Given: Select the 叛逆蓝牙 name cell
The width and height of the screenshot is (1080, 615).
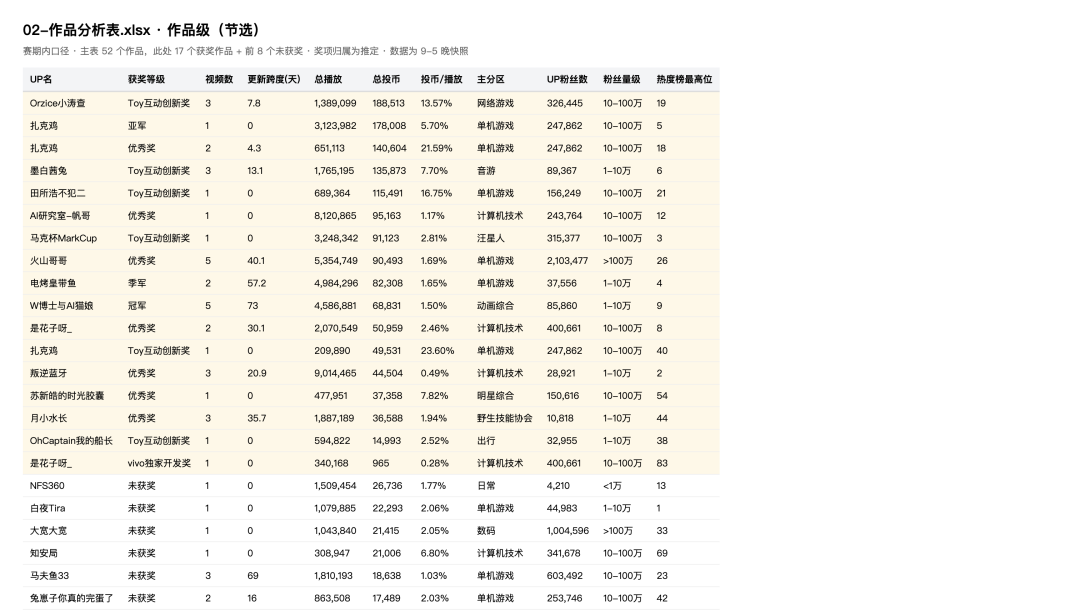Looking at the screenshot, I should (48, 373).
